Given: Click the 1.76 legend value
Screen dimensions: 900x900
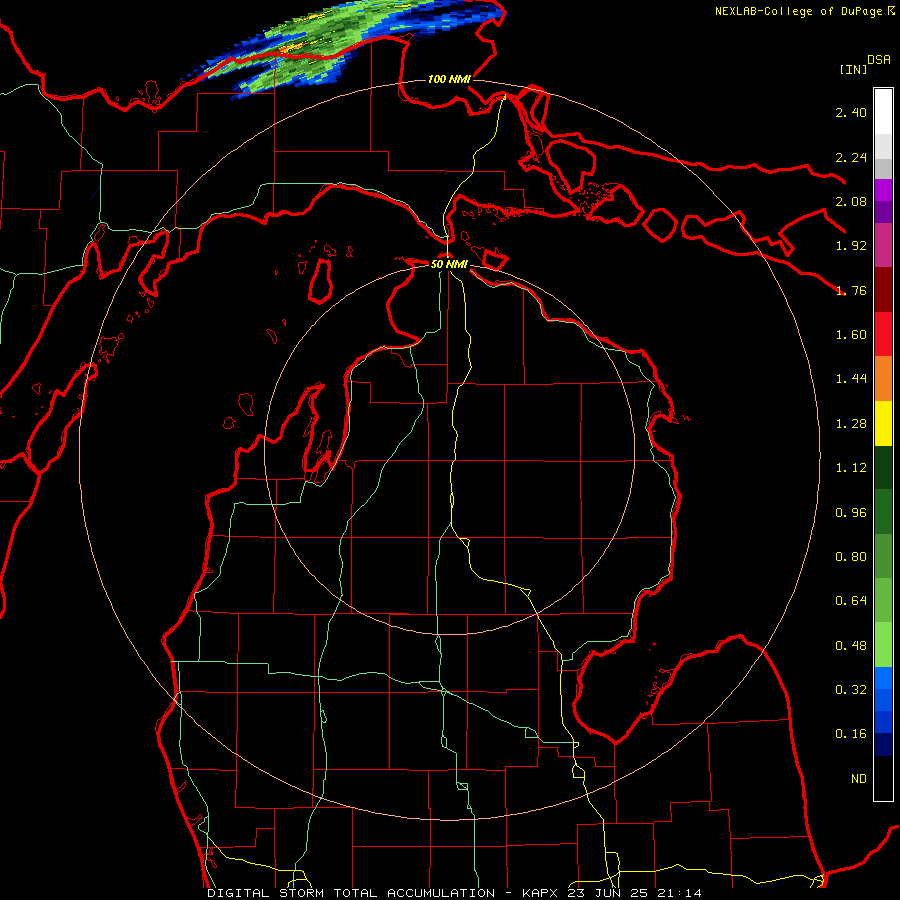Looking at the screenshot, I should coord(851,290).
